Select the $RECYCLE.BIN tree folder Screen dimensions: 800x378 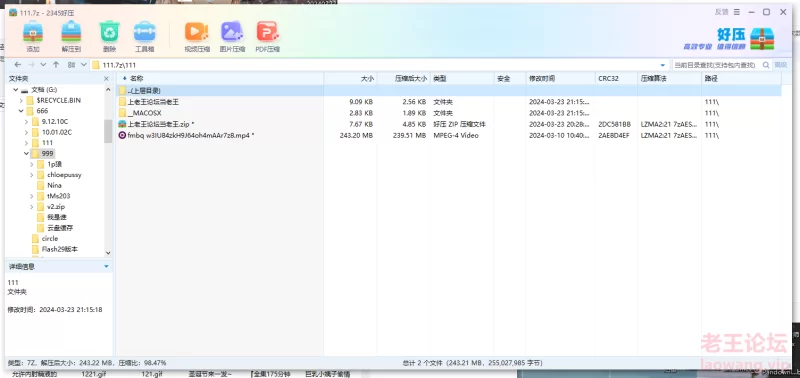coord(53,100)
